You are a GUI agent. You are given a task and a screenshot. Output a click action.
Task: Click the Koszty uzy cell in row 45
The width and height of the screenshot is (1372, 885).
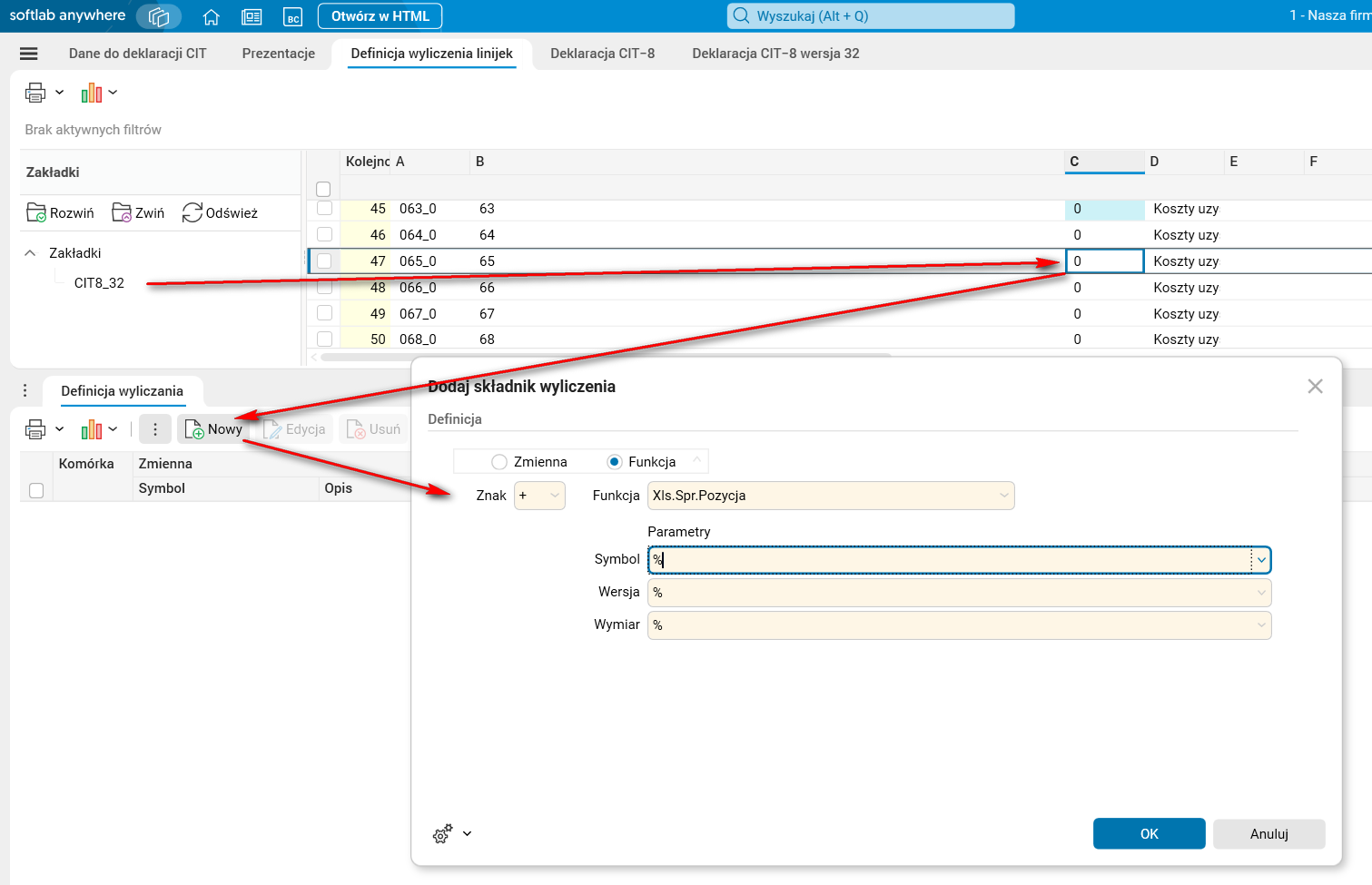click(x=1186, y=209)
